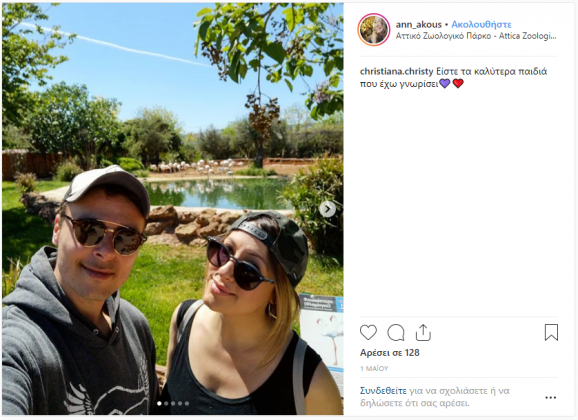Click the ann_akous username

click(418, 24)
